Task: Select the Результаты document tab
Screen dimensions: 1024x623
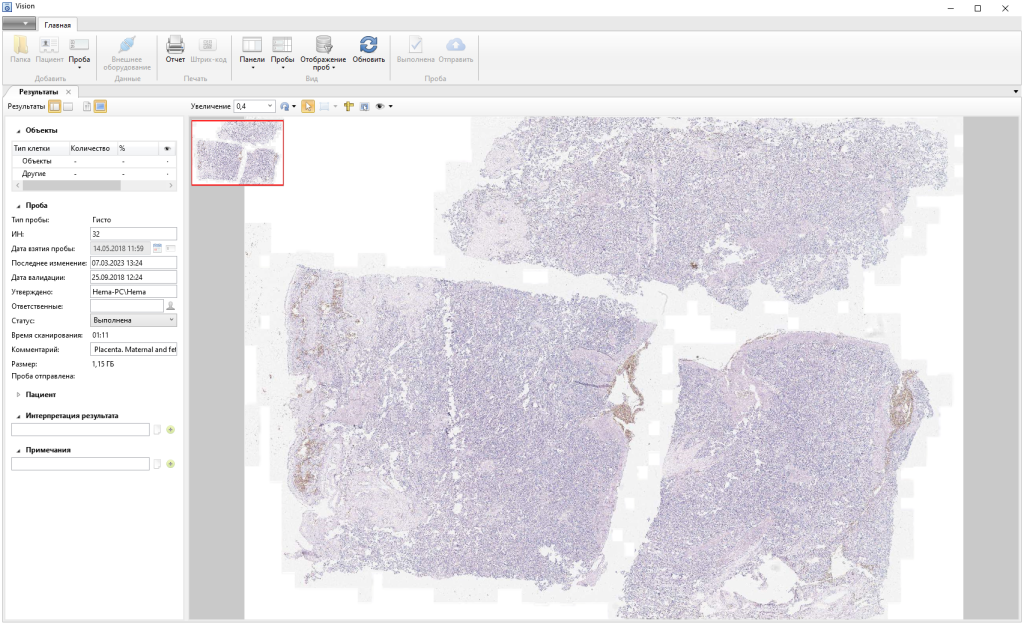Action: 38,92
